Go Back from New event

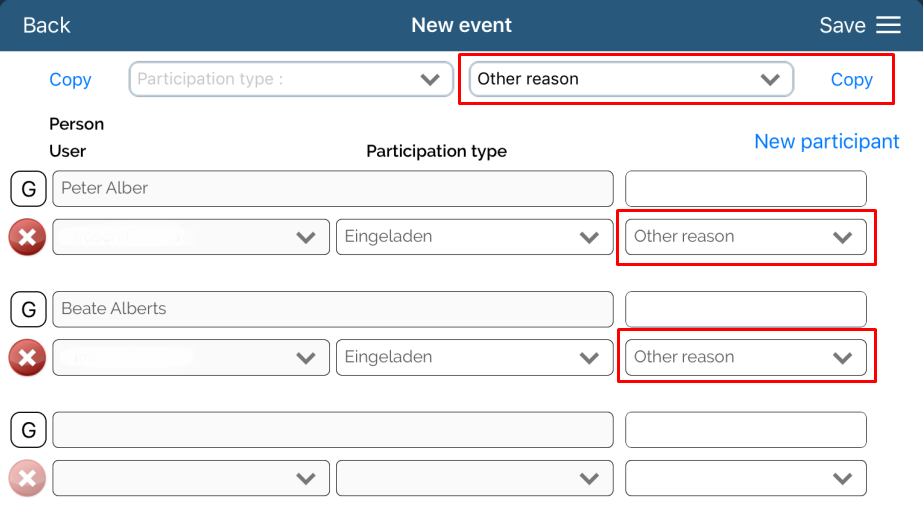click(47, 26)
